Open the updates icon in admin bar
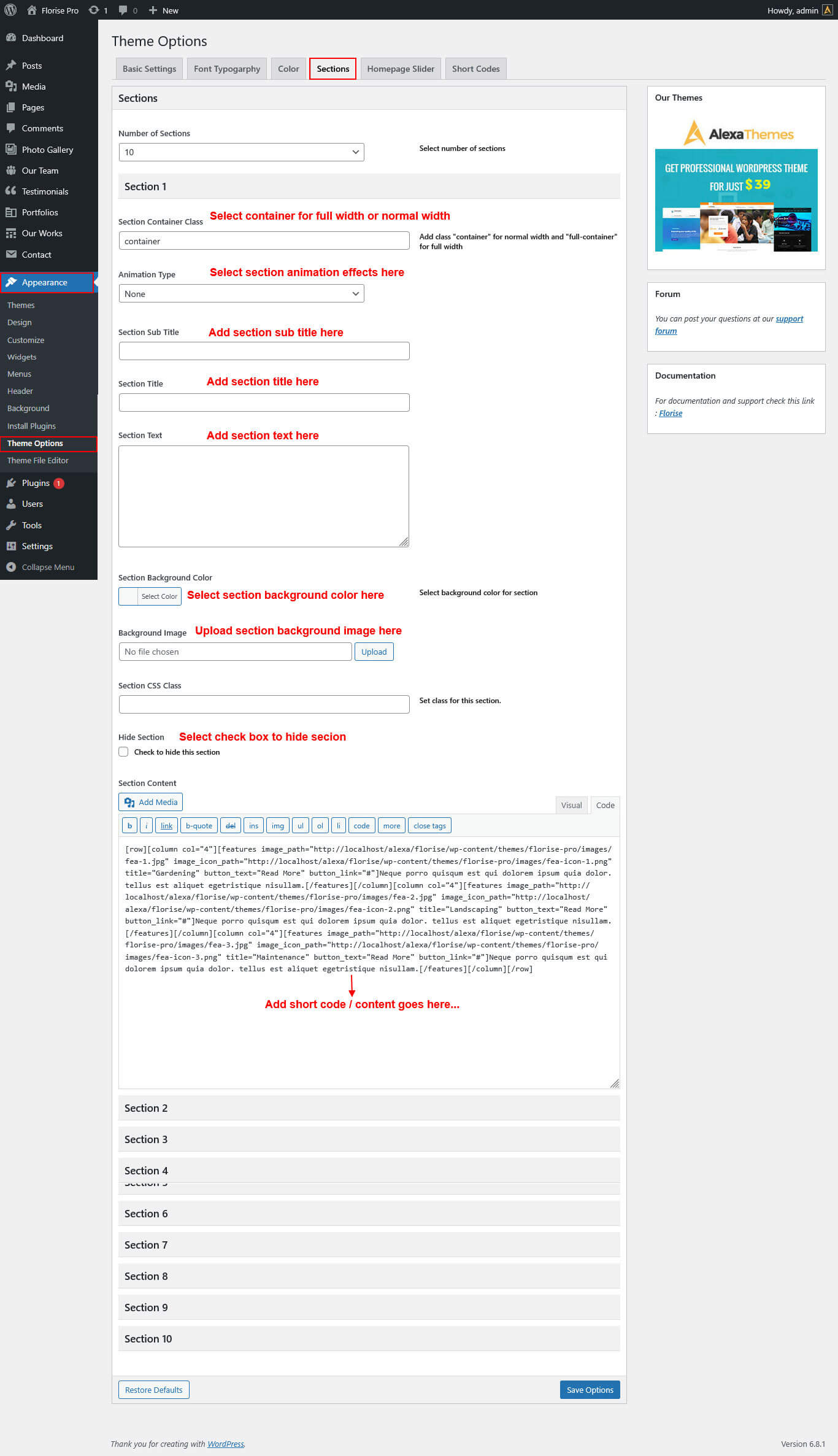838x1456 pixels. pyautogui.click(x=94, y=10)
